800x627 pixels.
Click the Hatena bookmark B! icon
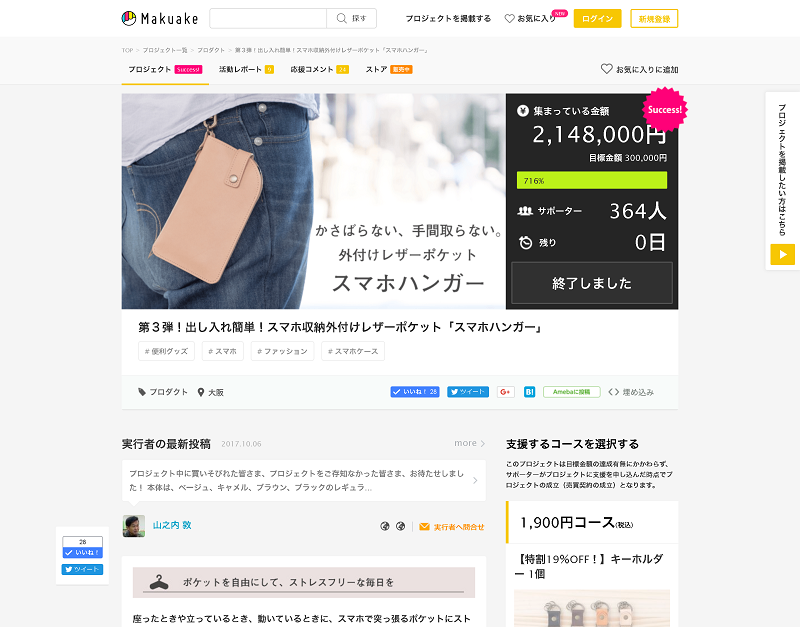tap(530, 392)
